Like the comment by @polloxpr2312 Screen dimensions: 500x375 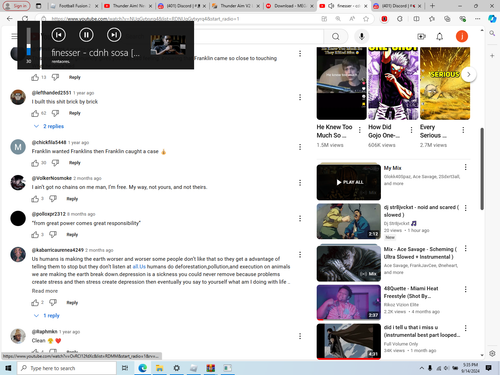[35, 235]
